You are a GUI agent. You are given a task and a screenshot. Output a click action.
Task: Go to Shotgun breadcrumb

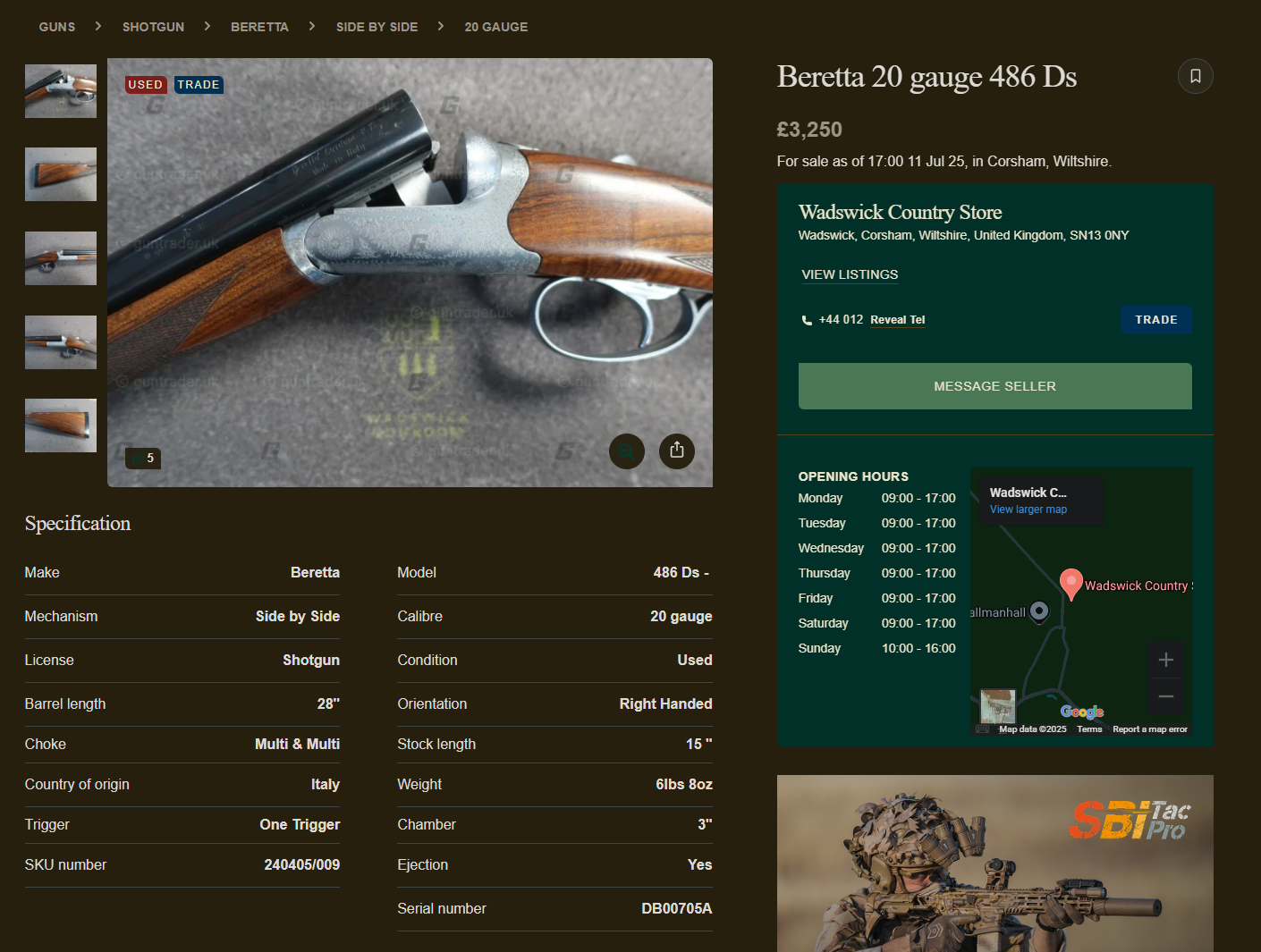tap(153, 27)
